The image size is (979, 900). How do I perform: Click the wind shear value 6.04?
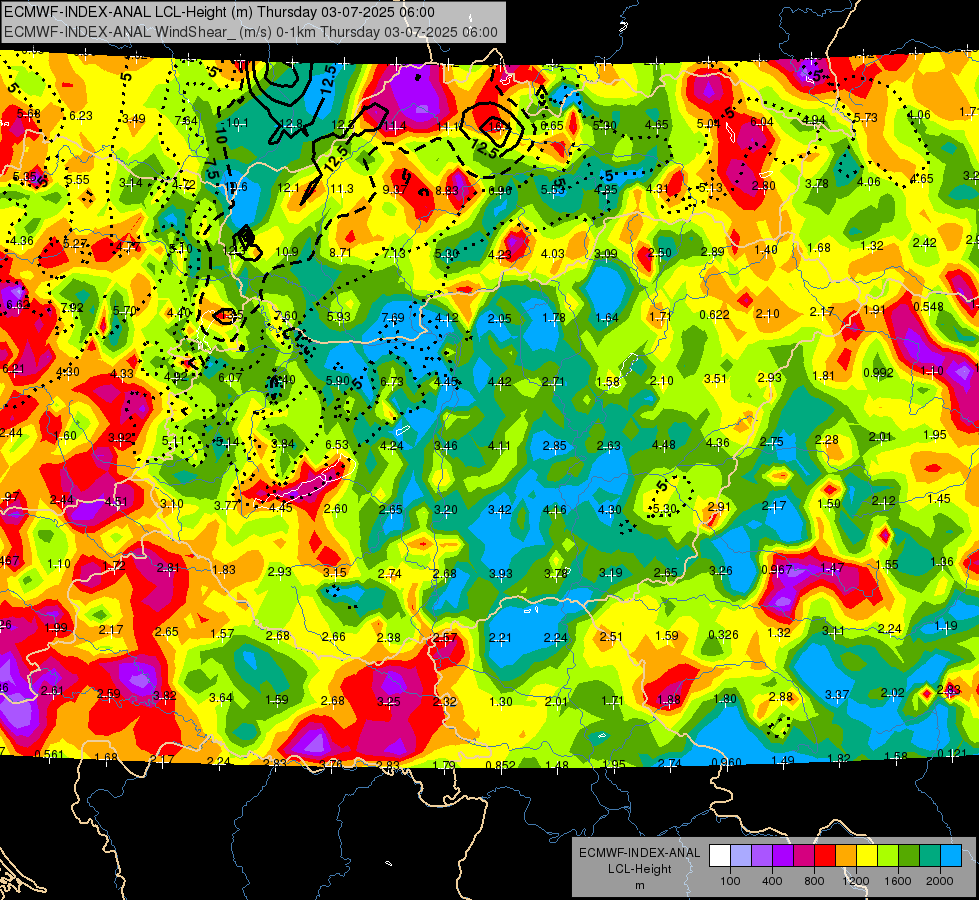(761, 122)
